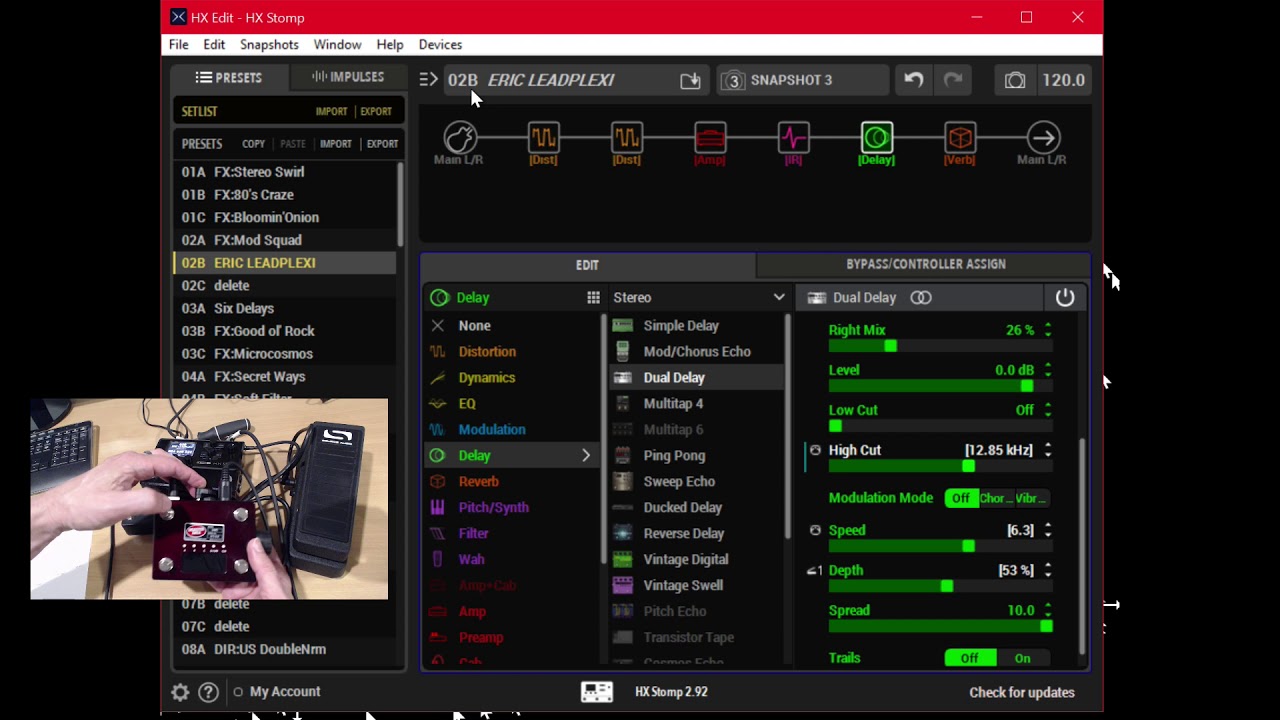Select the Main L/R output block
Screen dimensions: 1280x720
pyautogui.click(x=1043, y=138)
